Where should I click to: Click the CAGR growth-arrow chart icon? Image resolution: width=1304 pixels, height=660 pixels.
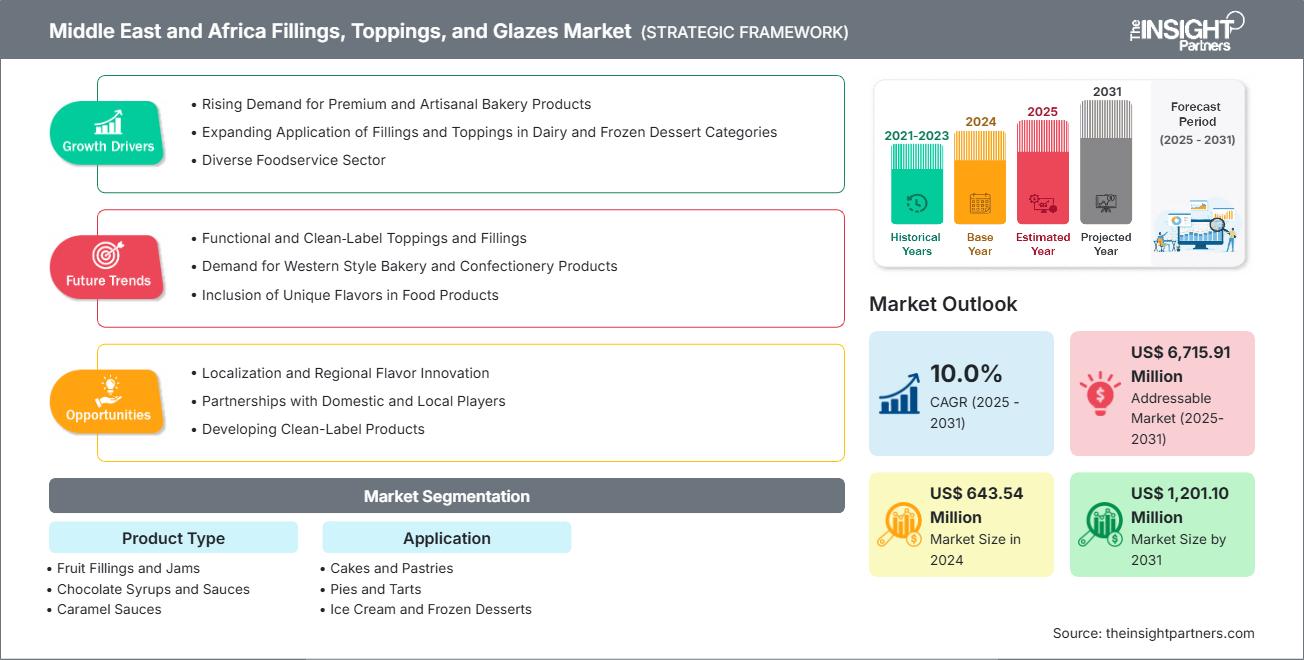(899, 394)
